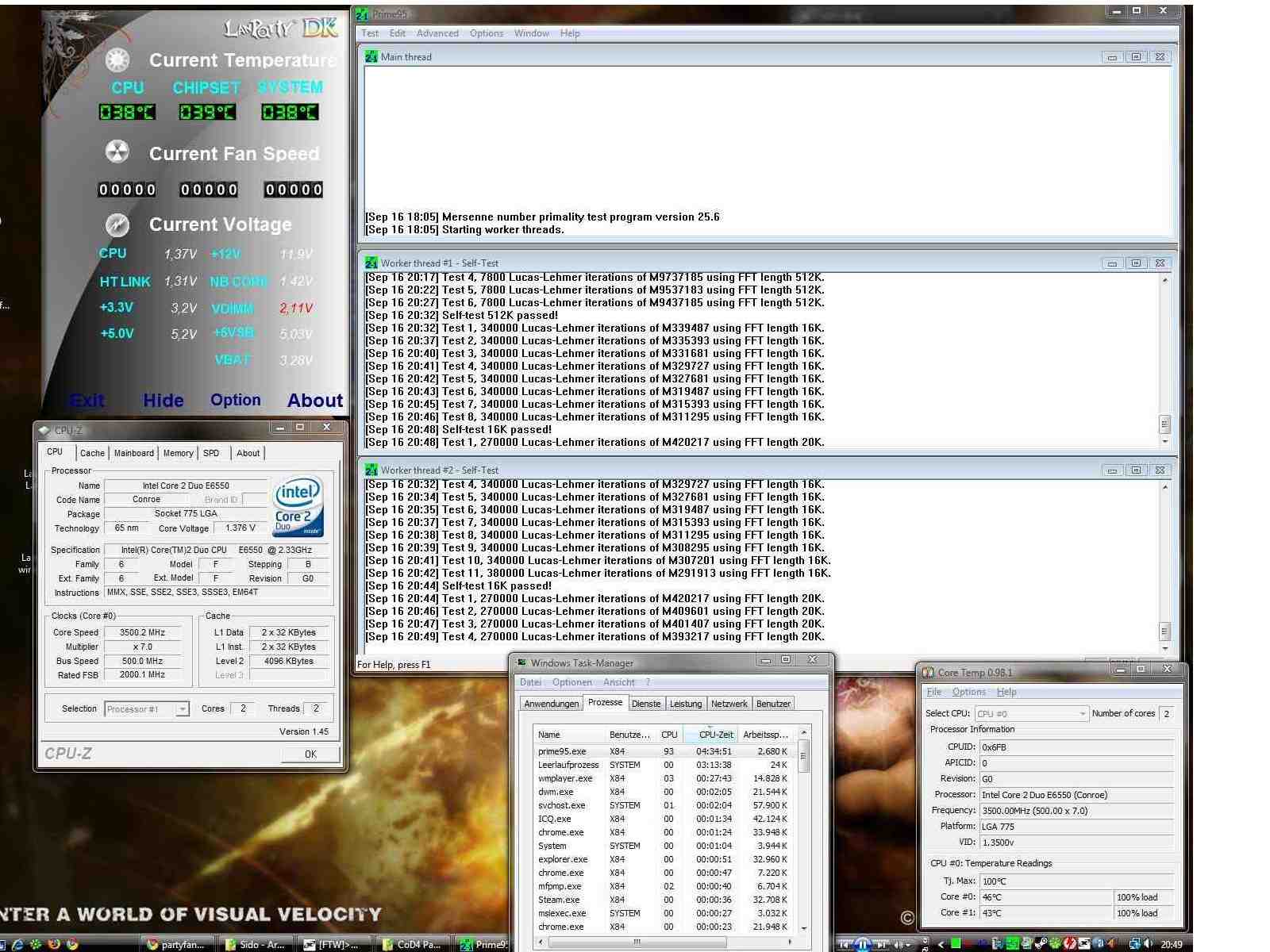Switch to the Leistung tab in Task-Manager
The width and height of the screenshot is (1270, 952).
(x=686, y=704)
